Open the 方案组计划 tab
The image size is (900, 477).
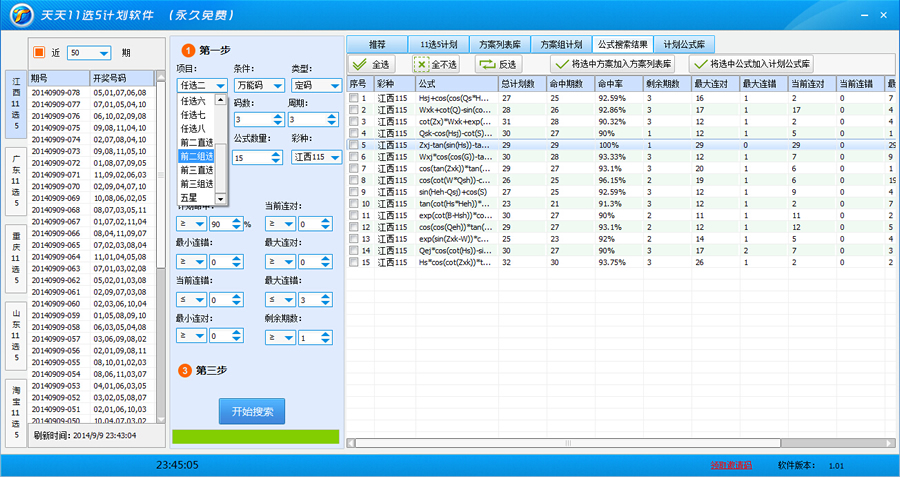(x=560, y=45)
